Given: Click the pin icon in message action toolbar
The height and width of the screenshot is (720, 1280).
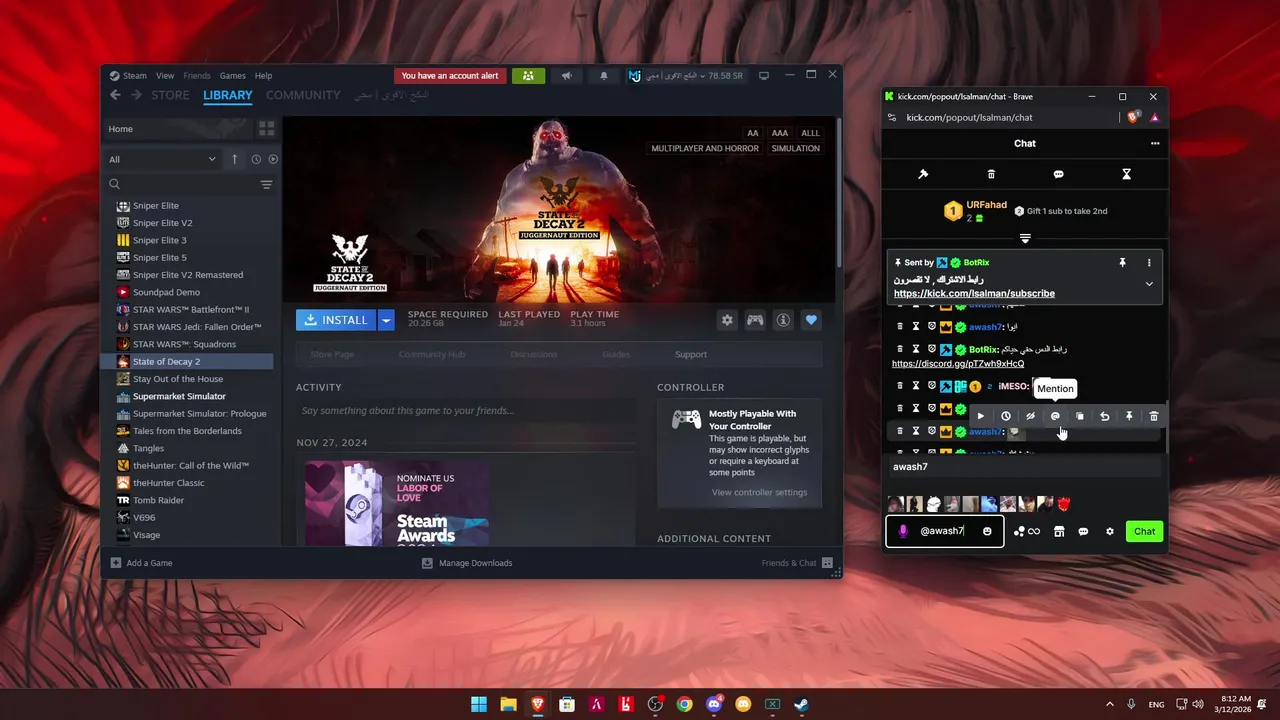Looking at the screenshot, I should pos(1129,416).
